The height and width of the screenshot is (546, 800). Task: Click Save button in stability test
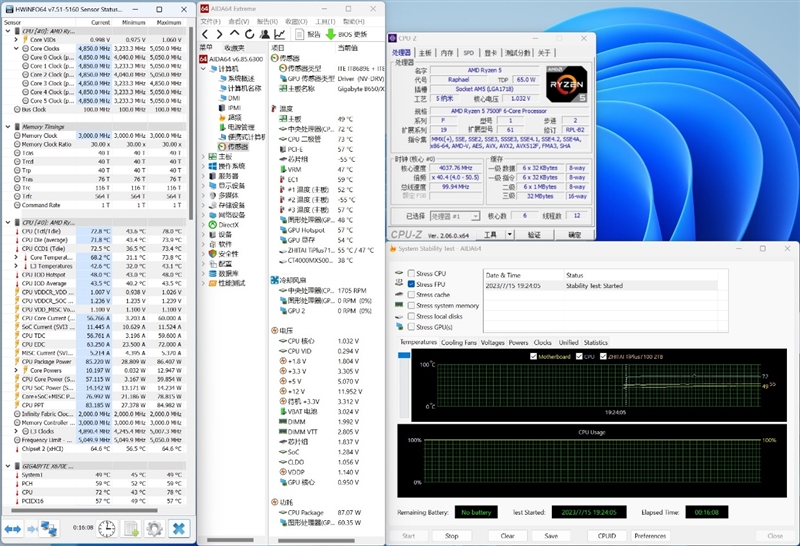tap(551, 536)
